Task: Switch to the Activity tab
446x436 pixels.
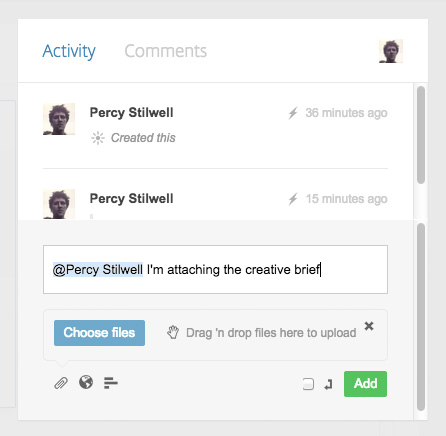Action: [x=69, y=51]
